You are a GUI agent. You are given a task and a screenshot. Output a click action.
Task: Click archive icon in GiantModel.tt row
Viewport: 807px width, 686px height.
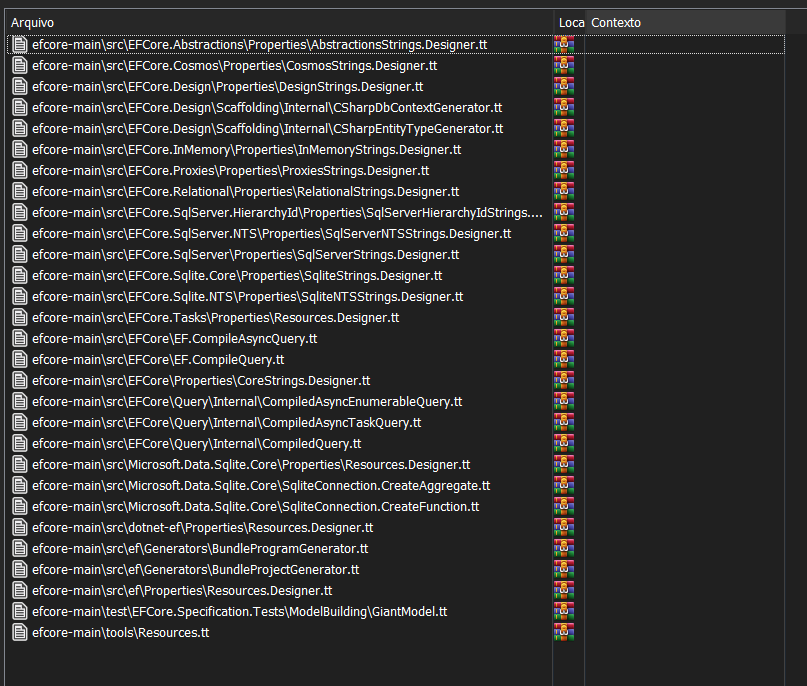(x=564, y=612)
